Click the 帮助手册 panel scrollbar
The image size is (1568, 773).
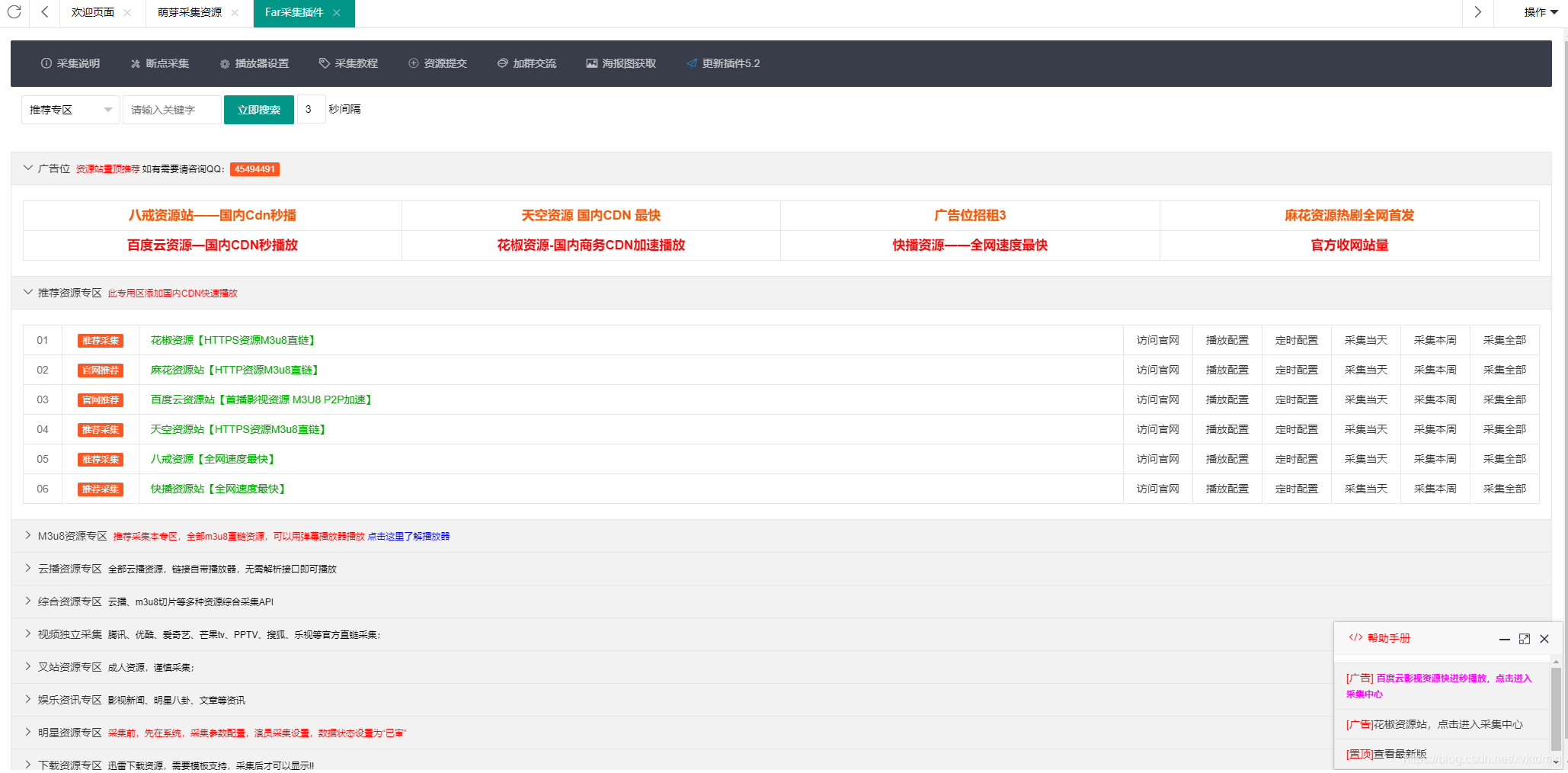1555,707
